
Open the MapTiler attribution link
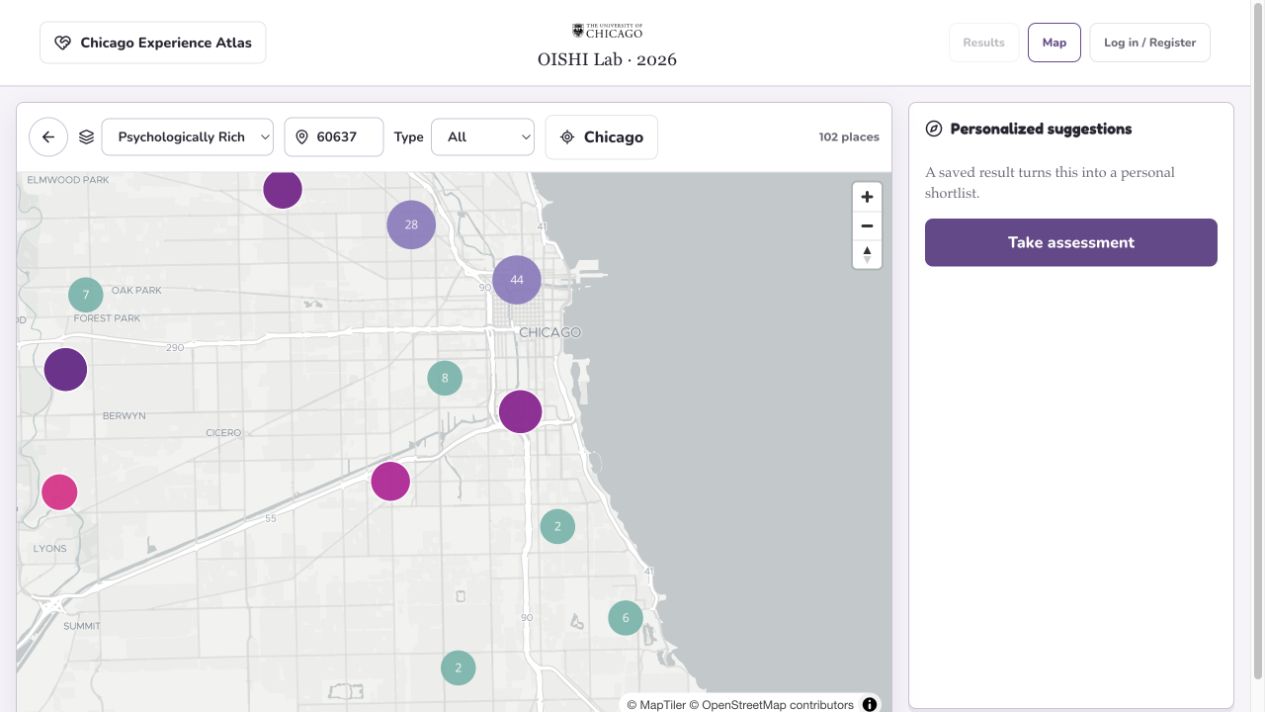point(656,705)
